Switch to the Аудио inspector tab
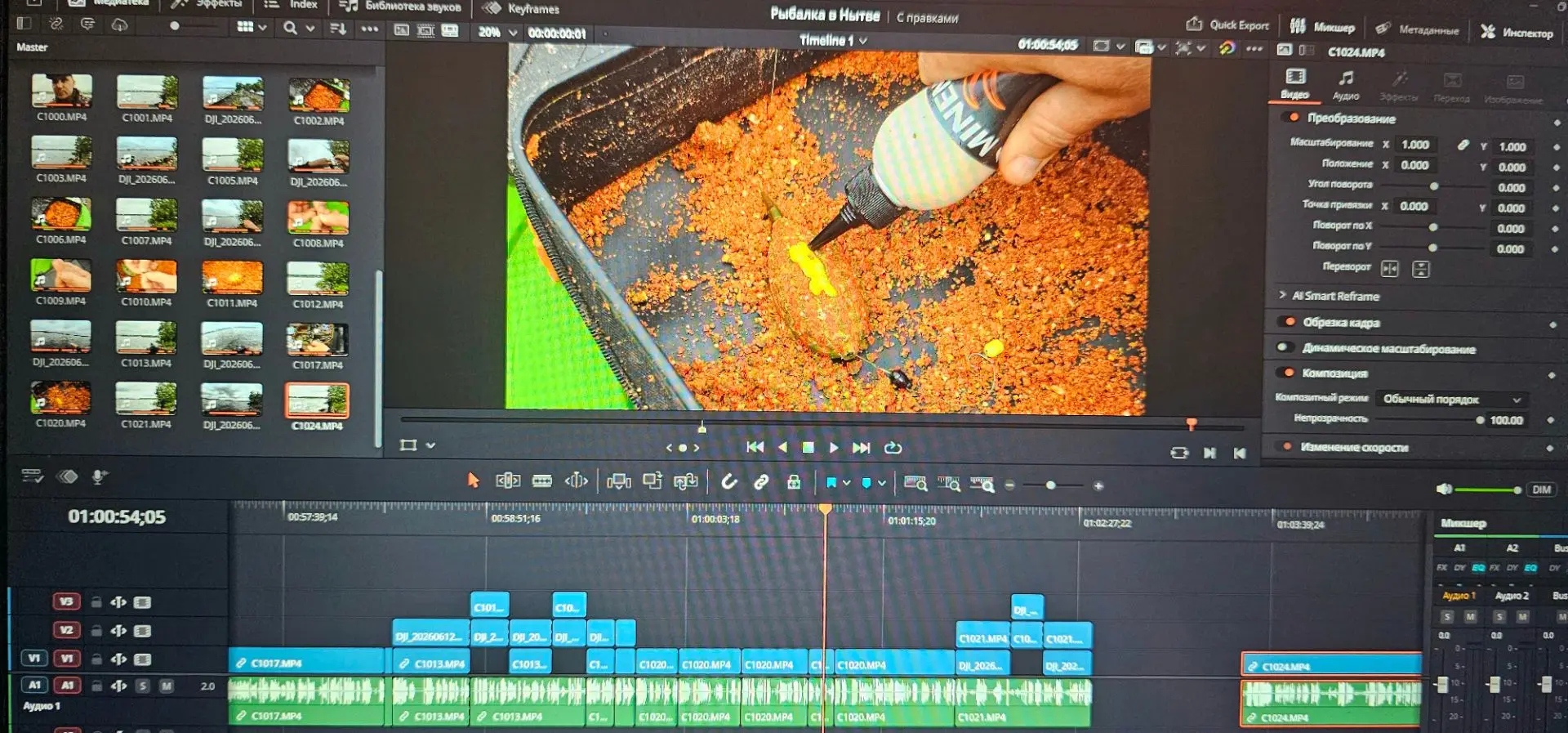 pos(1346,85)
